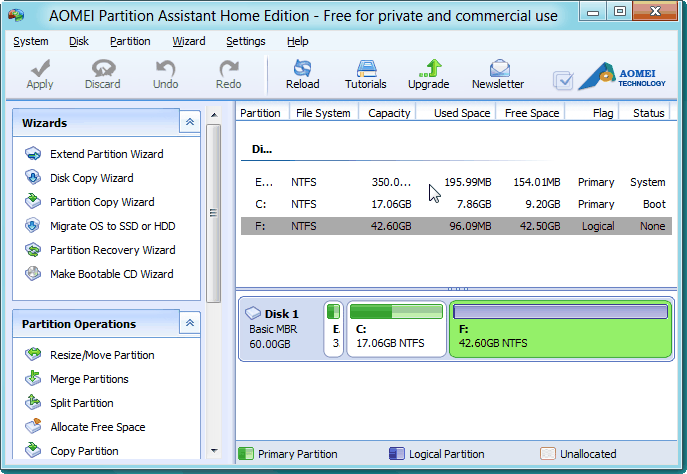Collapse the Wizards panel
The height and width of the screenshot is (474, 687).
tap(190, 122)
